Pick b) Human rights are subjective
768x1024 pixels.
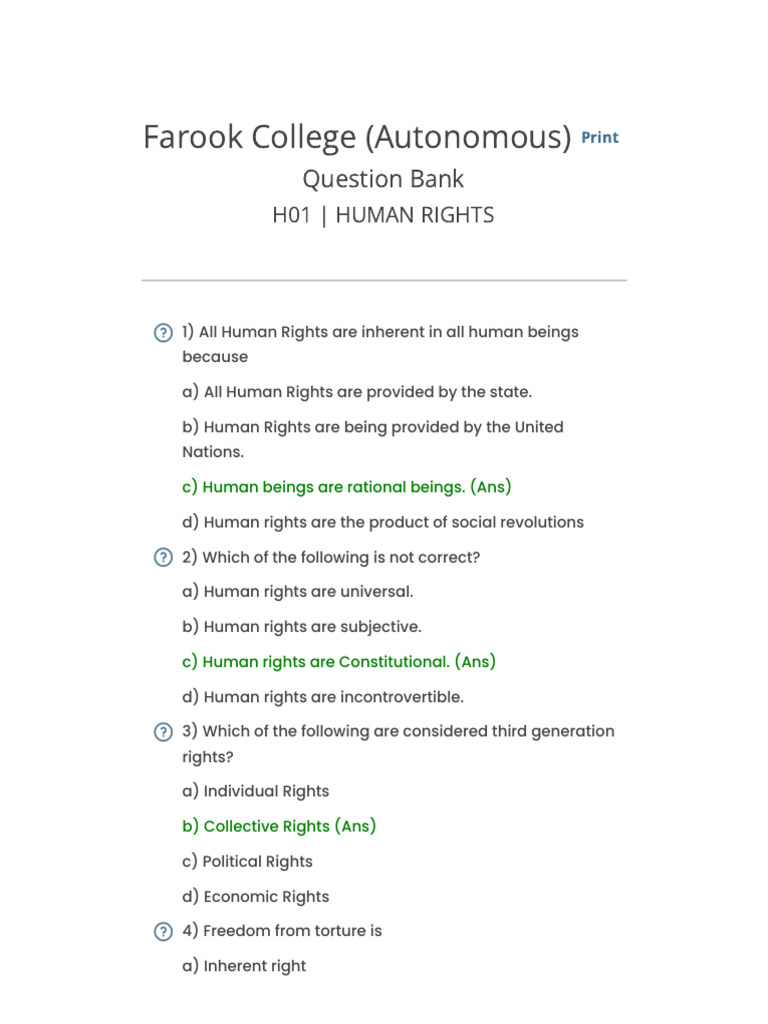[x=302, y=627]
